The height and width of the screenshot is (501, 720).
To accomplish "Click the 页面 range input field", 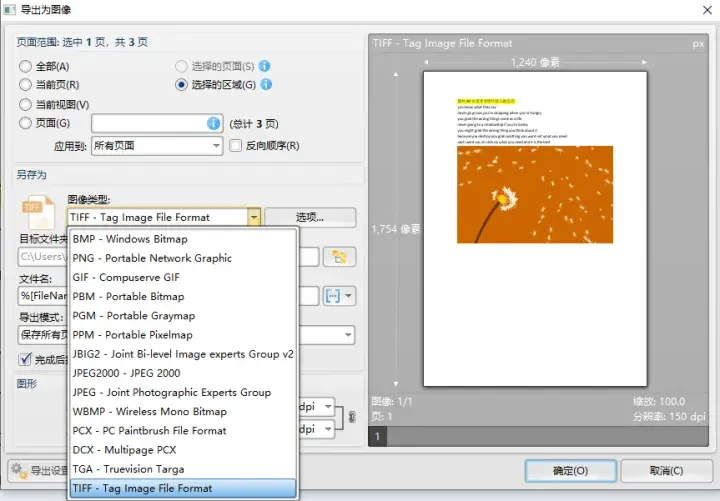I will pyautogui.click(x=157, y=124).
